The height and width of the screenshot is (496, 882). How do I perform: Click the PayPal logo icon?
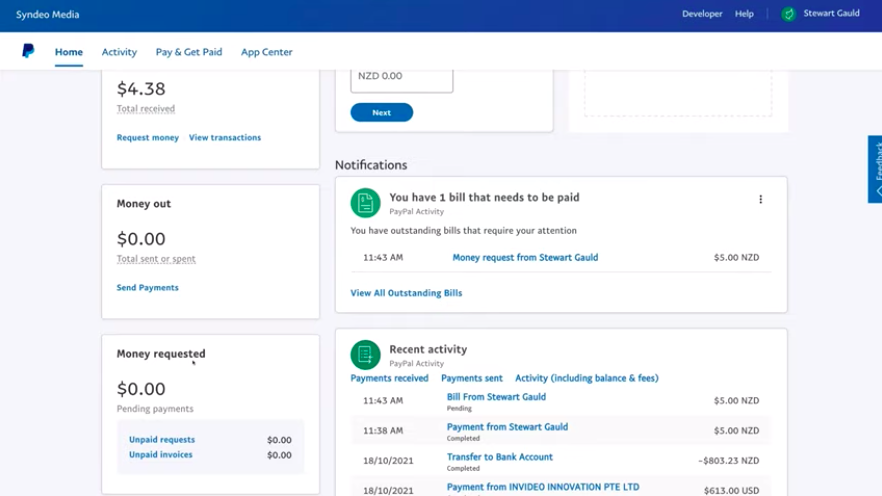[x=28, y=51]
